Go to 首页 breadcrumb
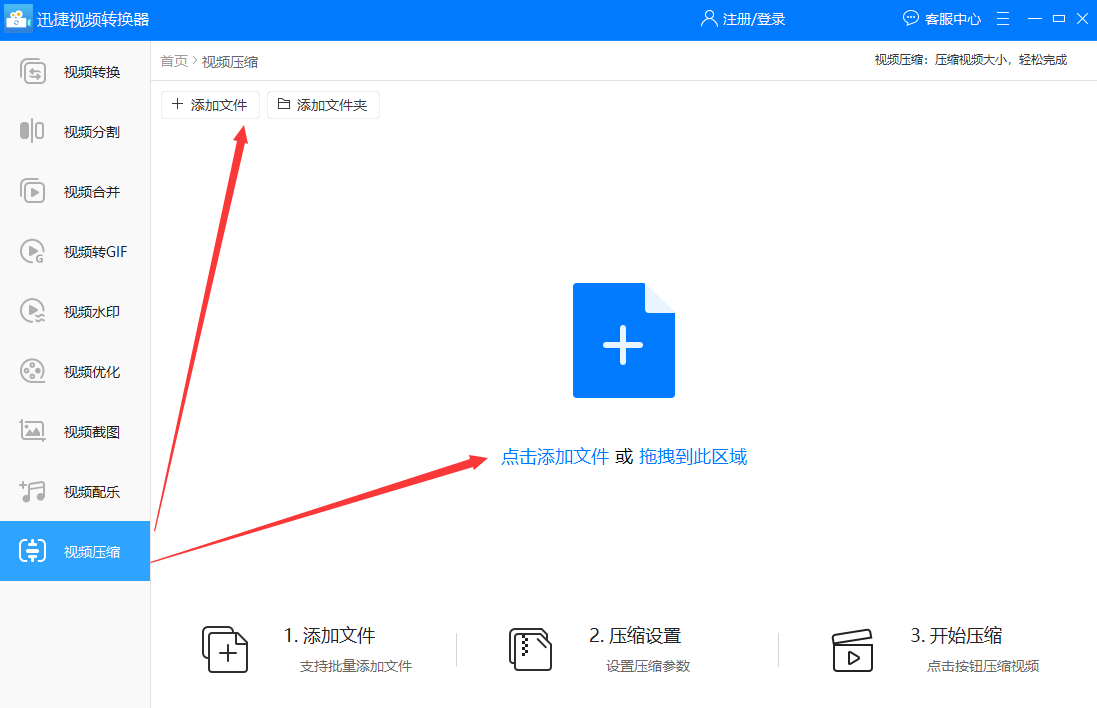The height and width of the screenshot is (708, 1097). (x=174, y=62)
